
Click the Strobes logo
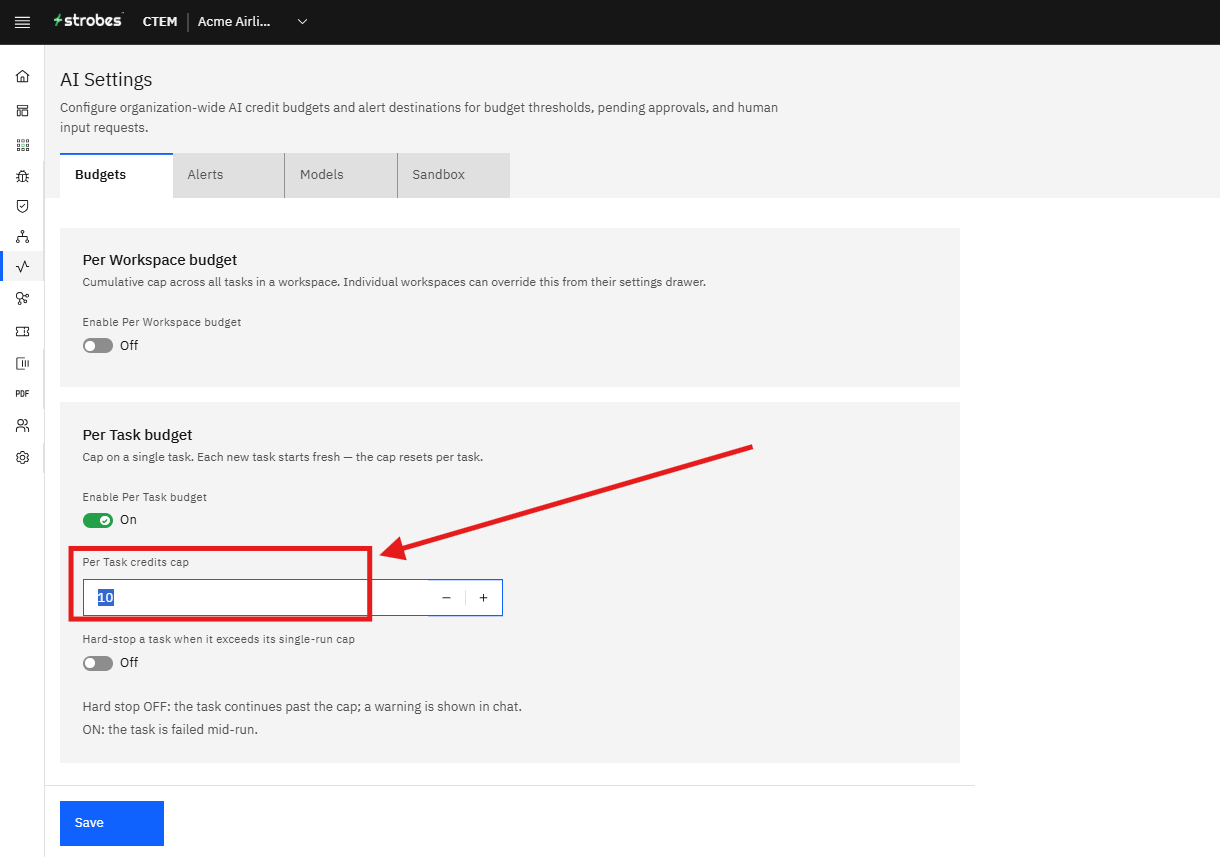[x=88, y=21]
